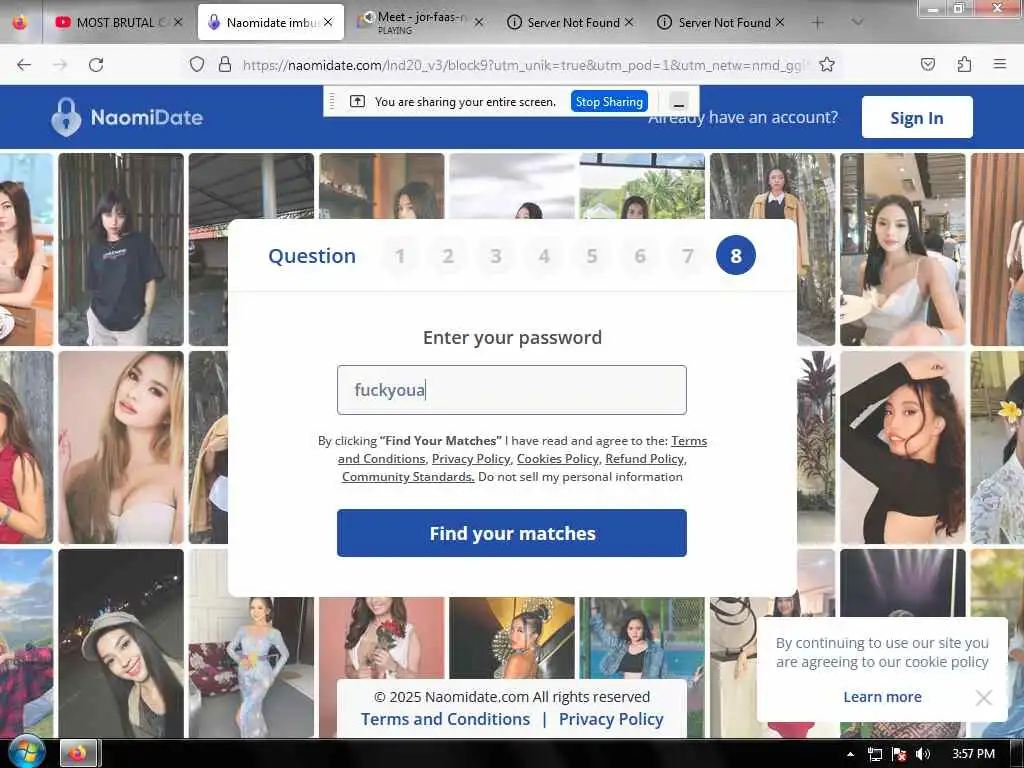The image size is (1024, 768).
Task: Click the Find your matches button
Action: (512, 534)
